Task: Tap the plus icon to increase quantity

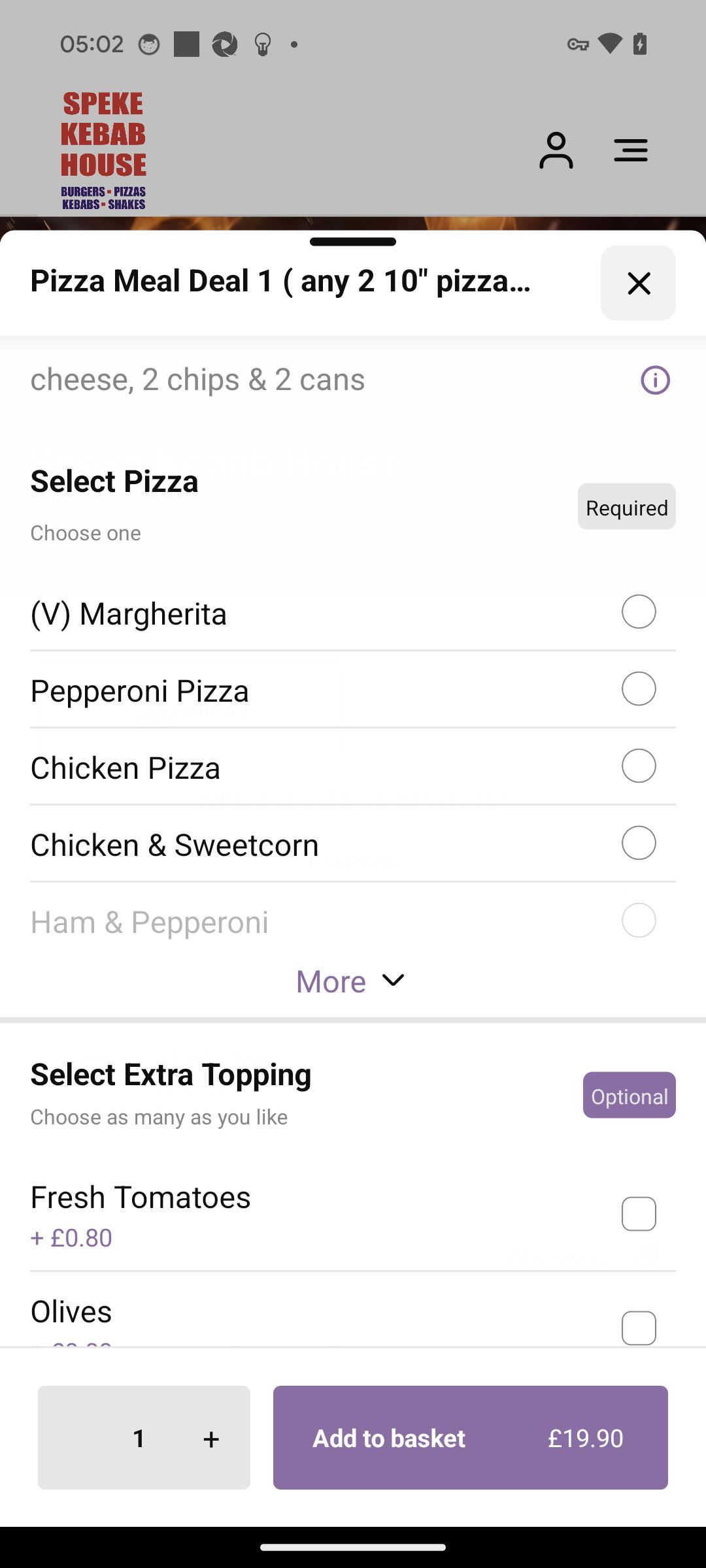Action: coord(210,1438)
